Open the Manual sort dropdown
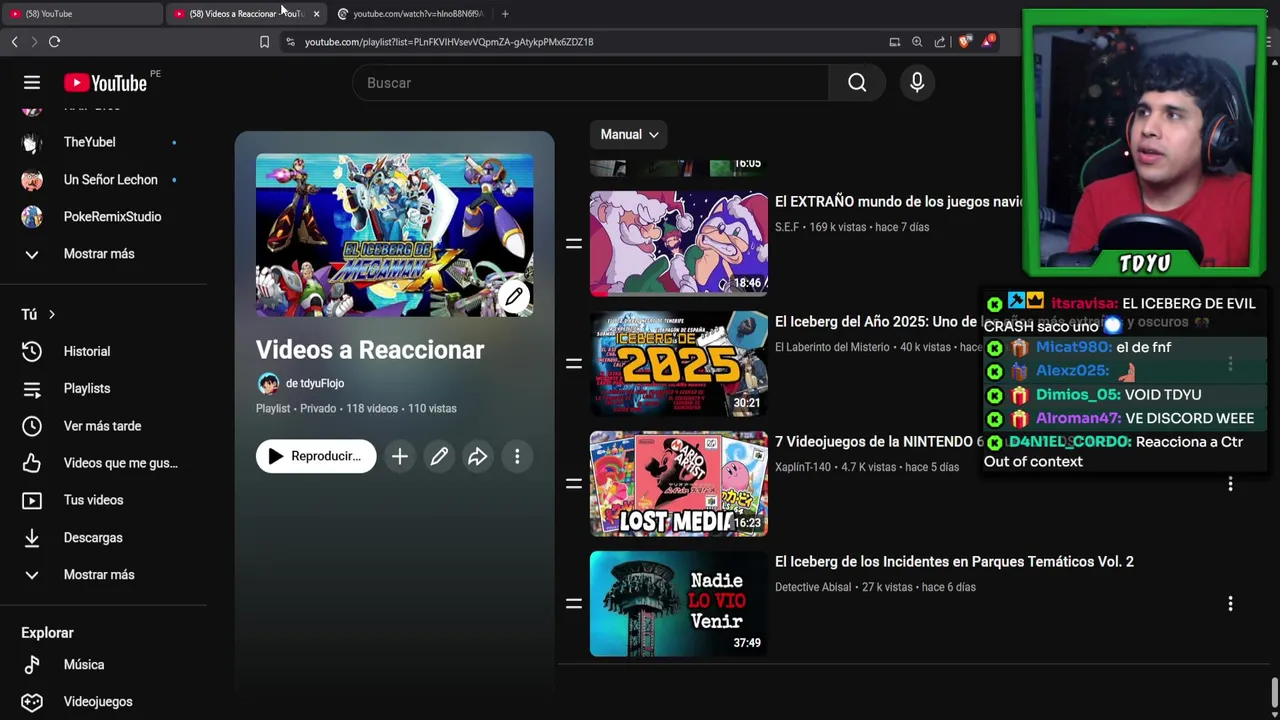The width and height of the screenshot is (1280, 720). (x=629, y=134)
